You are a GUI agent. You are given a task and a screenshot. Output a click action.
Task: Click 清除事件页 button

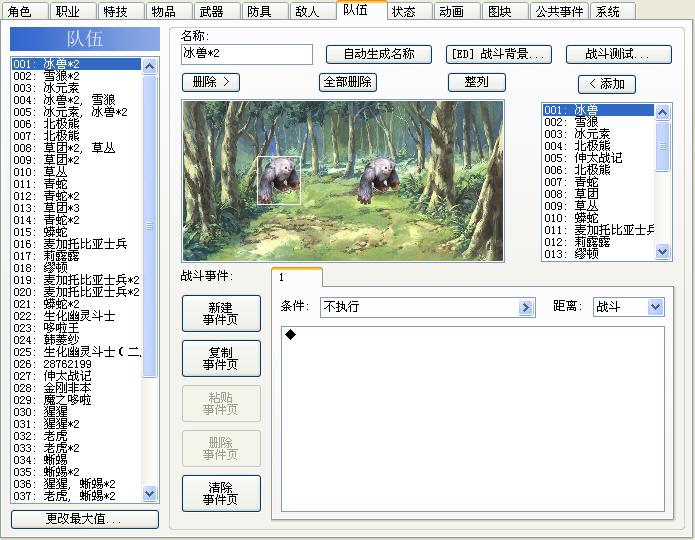tap(221, 493)
